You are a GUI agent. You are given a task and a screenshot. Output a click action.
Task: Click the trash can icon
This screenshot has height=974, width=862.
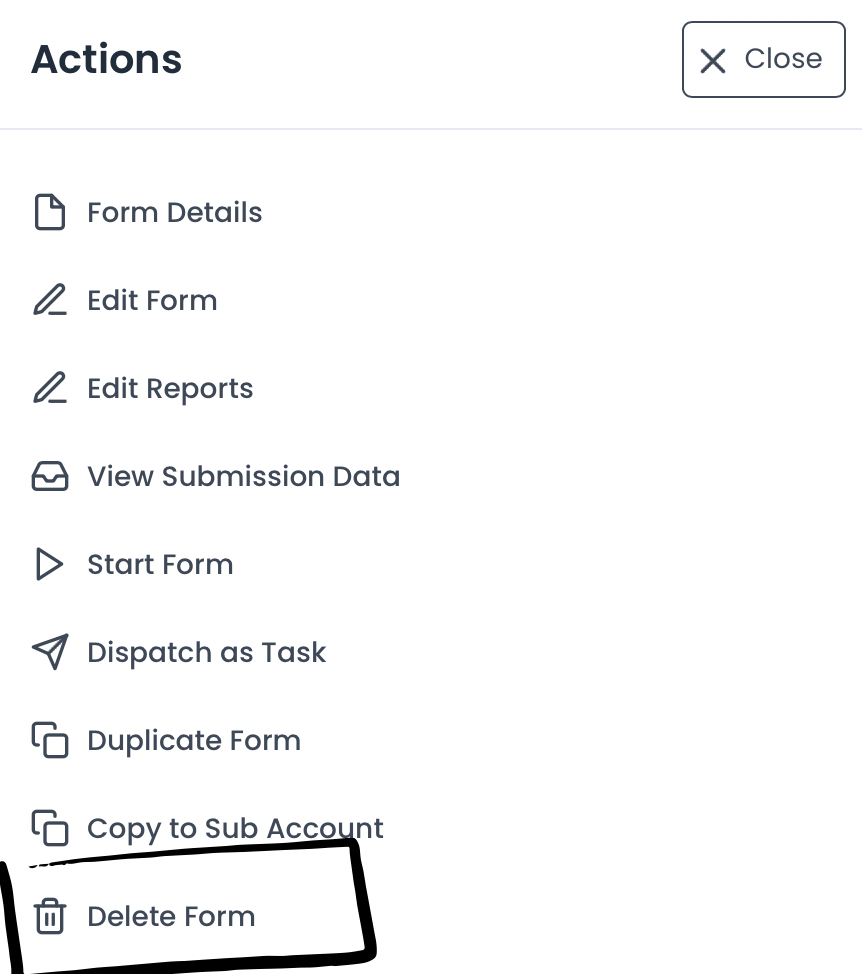click(x=50, y=917)
